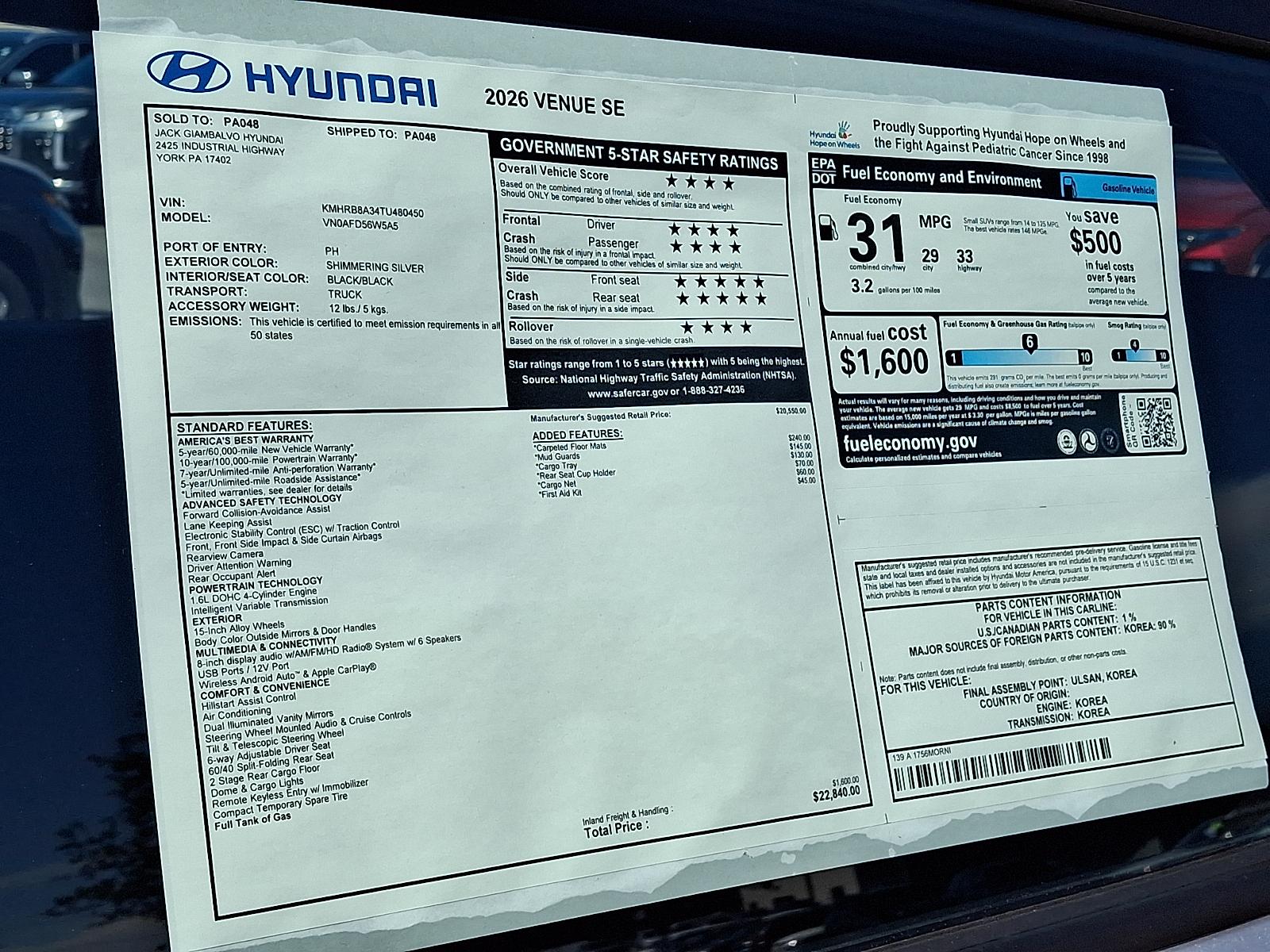1270x952 pixels.
Task: Click the First Aid Kit added feature
Action: (560, 493)
